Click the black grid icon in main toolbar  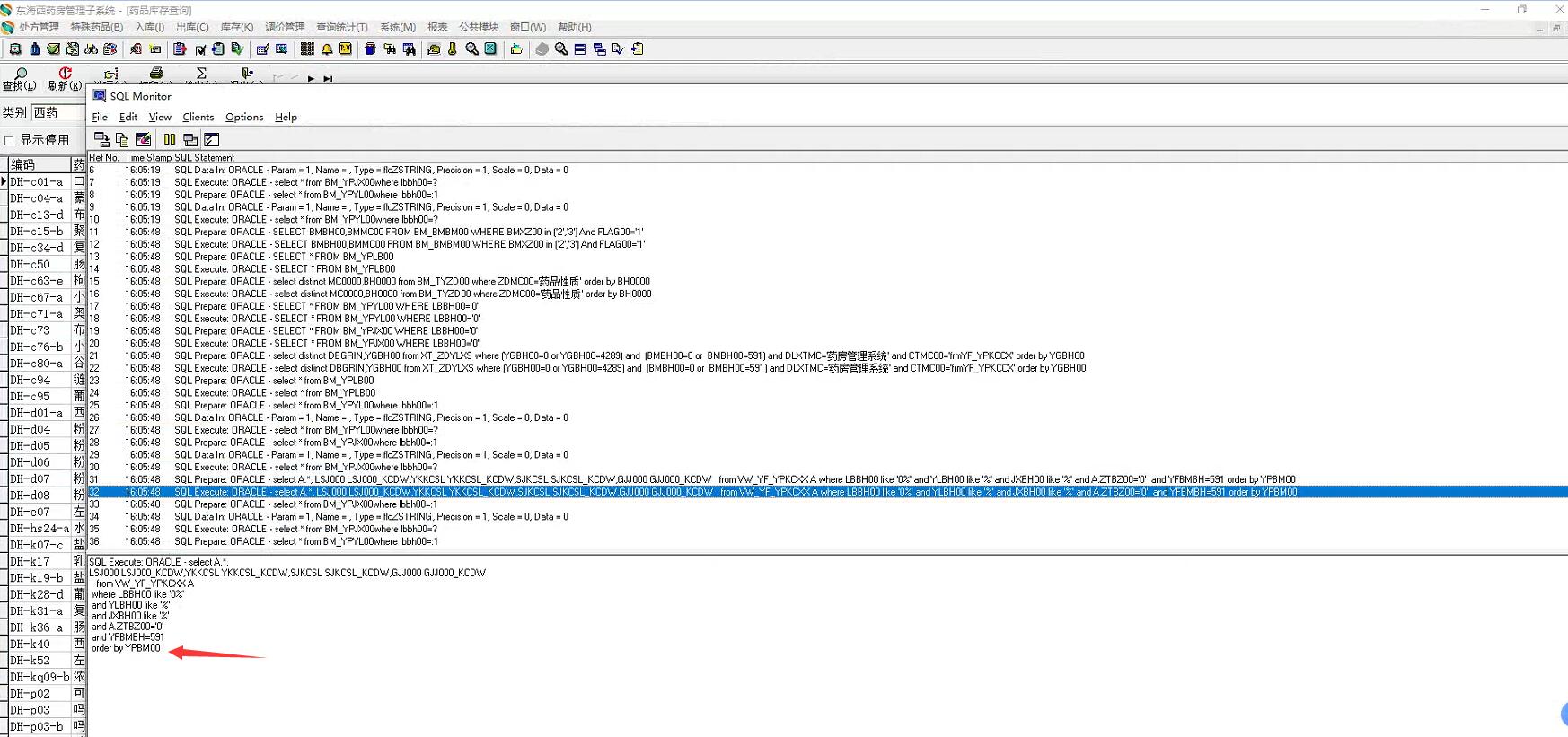tap(307, 49)
